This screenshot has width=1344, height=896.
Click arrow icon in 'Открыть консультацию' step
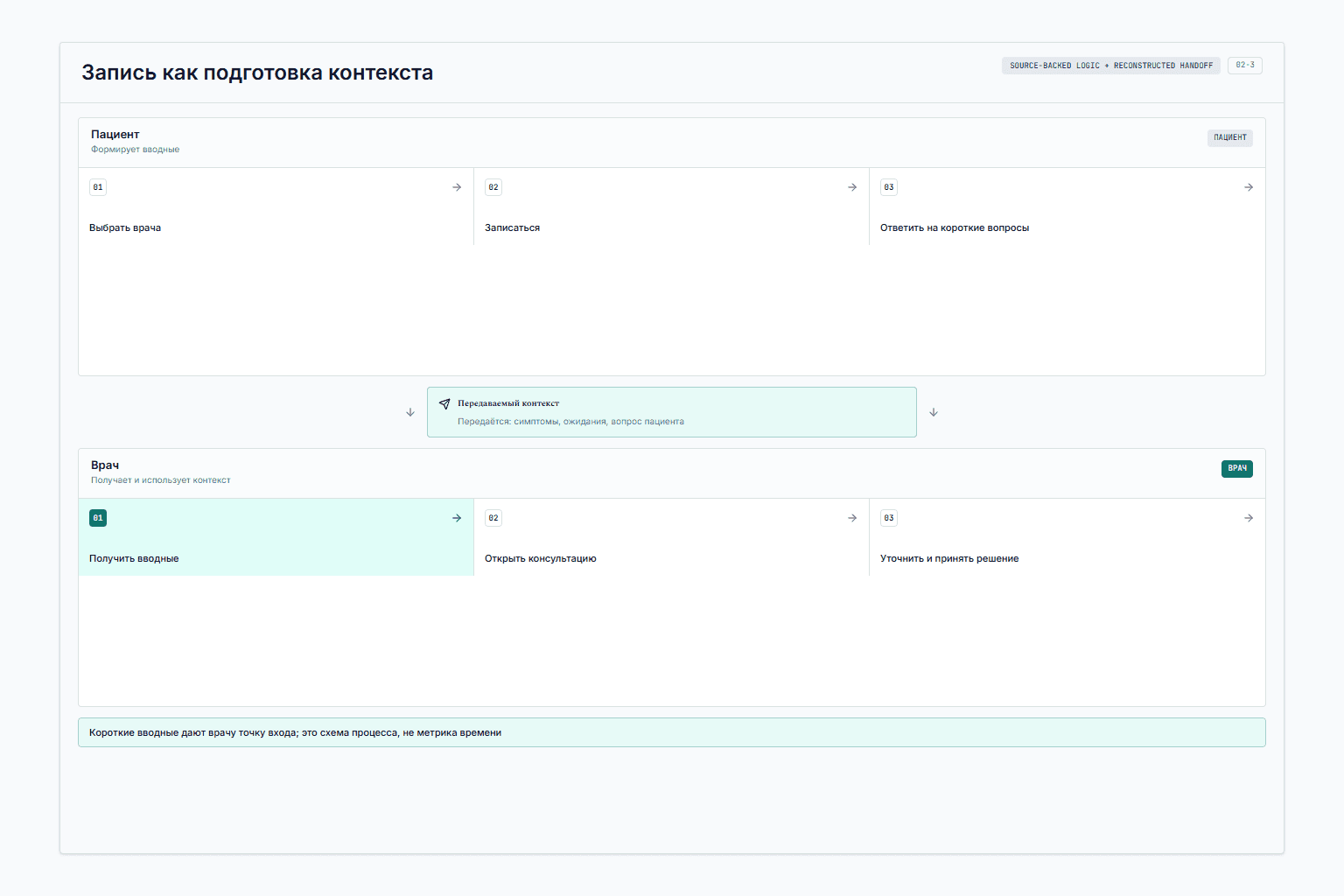(852, 518)
